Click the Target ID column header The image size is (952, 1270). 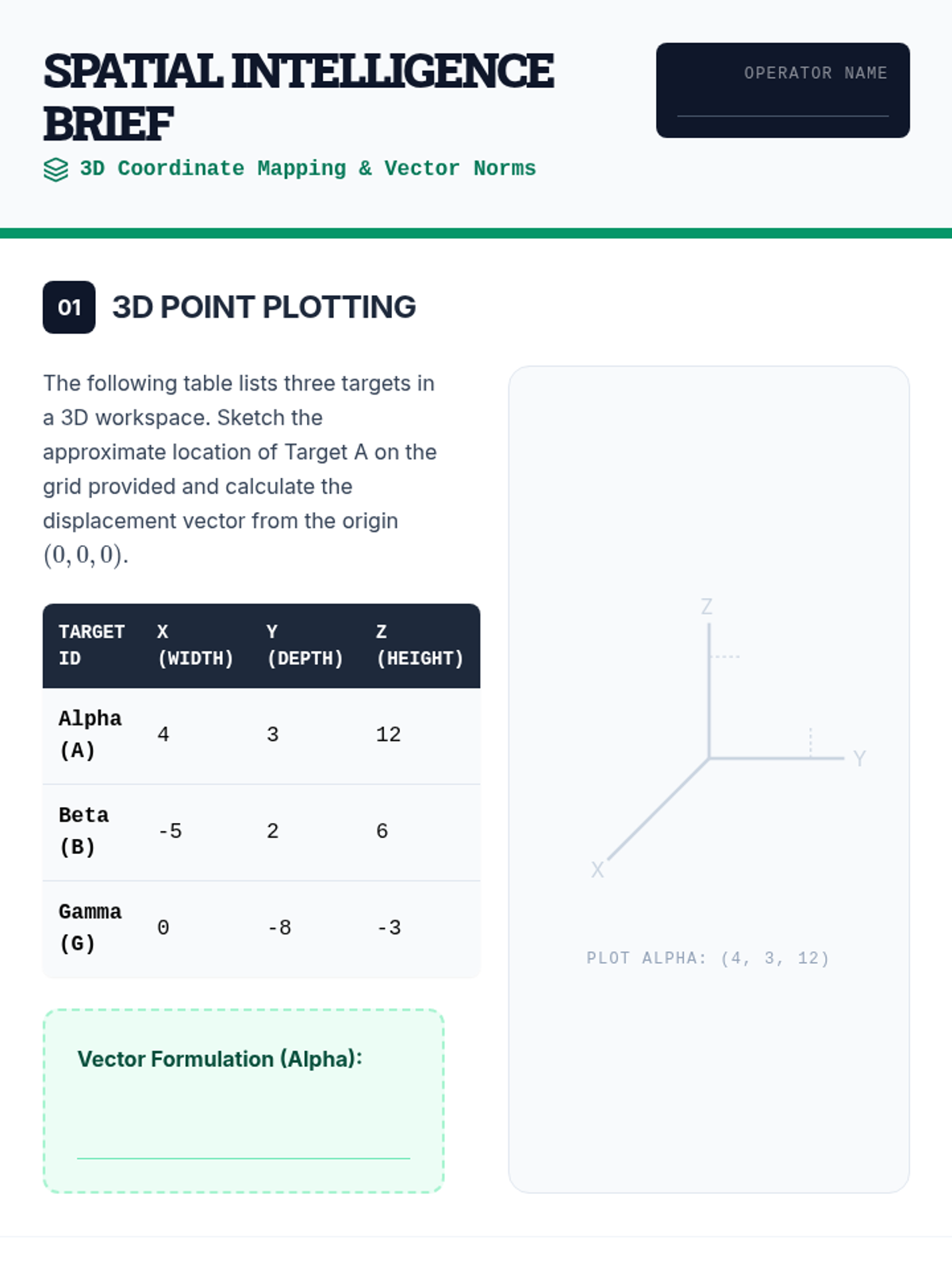pyautogui.click(x=91, y=645)
